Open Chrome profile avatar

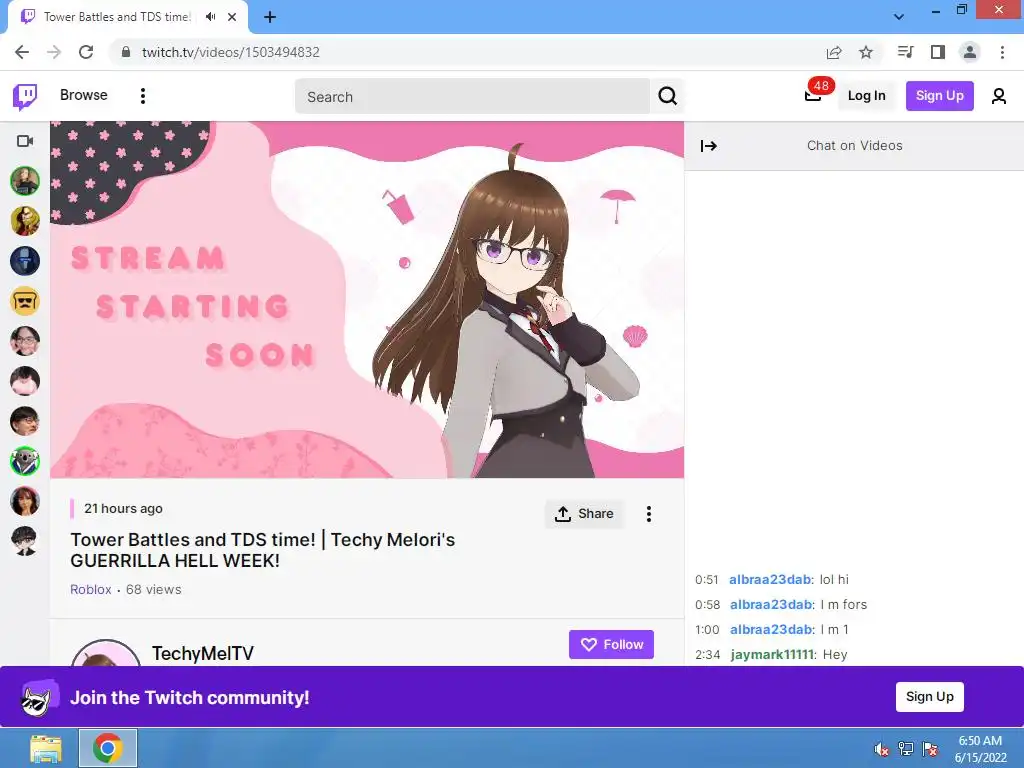click(x=970, y=52)
